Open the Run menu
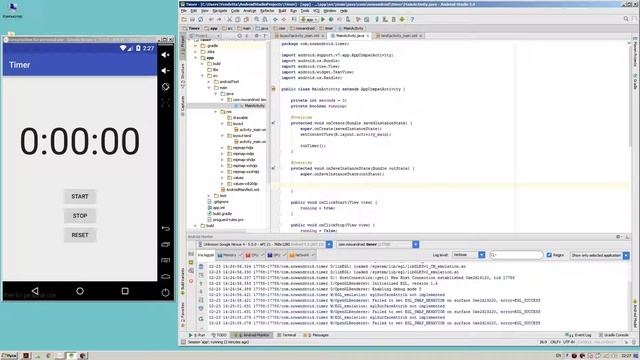Image resolution: width=640 pixels, height=360 pixels. click(293, 11)
